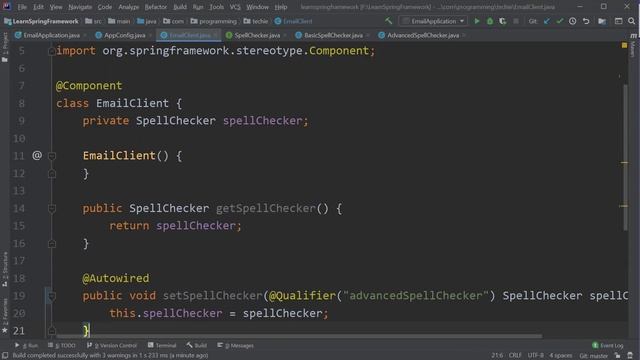The height and width of the screenshot is (360, 640).
Task: Open the VCS menu
Action: [235, 7]
